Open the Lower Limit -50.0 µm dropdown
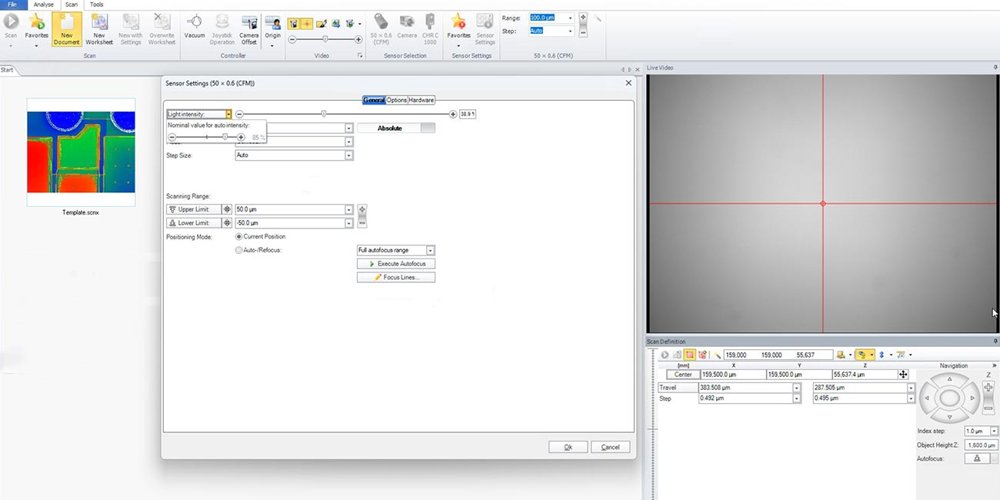 click(348, 223)
